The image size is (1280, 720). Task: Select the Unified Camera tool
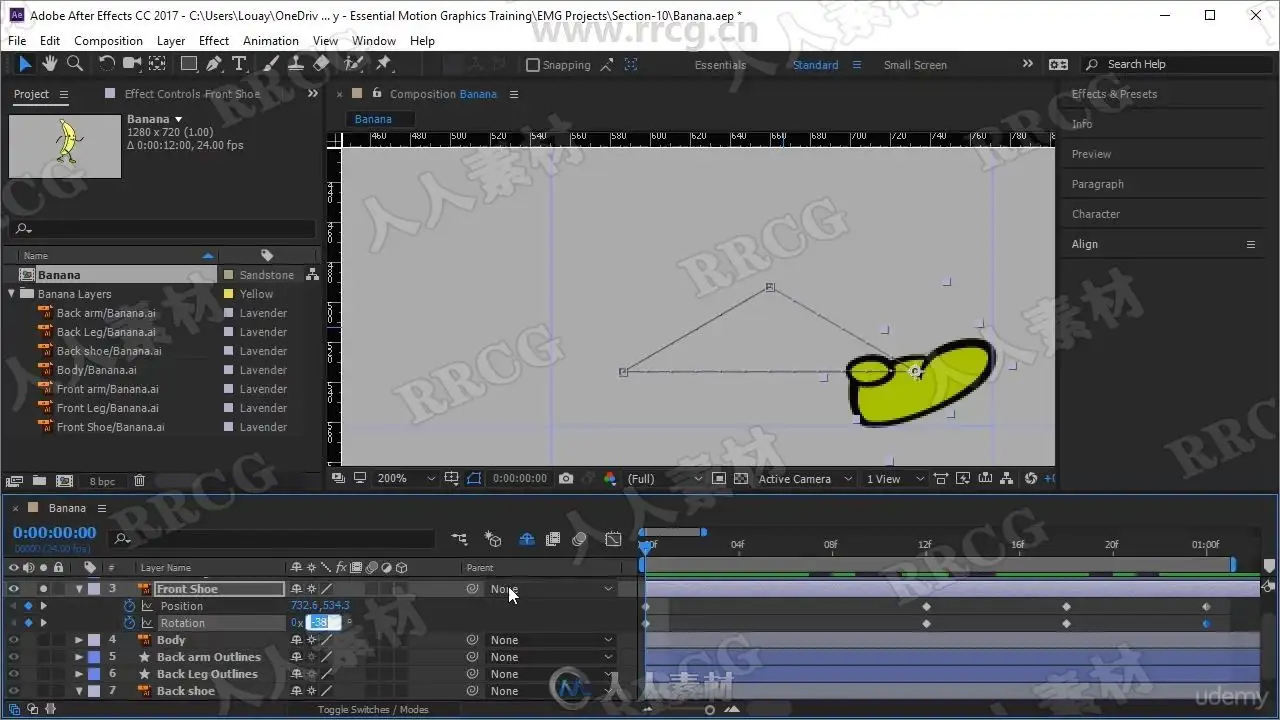pos(132,64)
